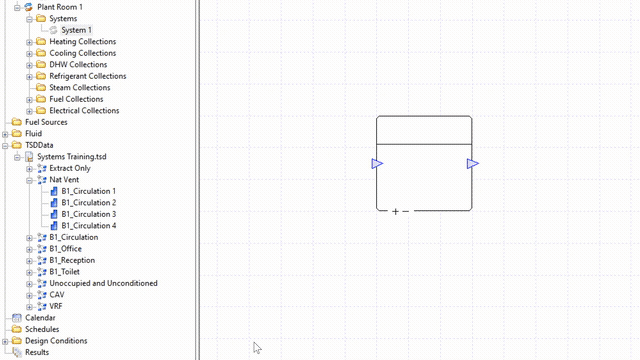The height and width of the screenshot is (360, 640).
Task: Expand the Design Conditions folder
Action: coord(5,341)
